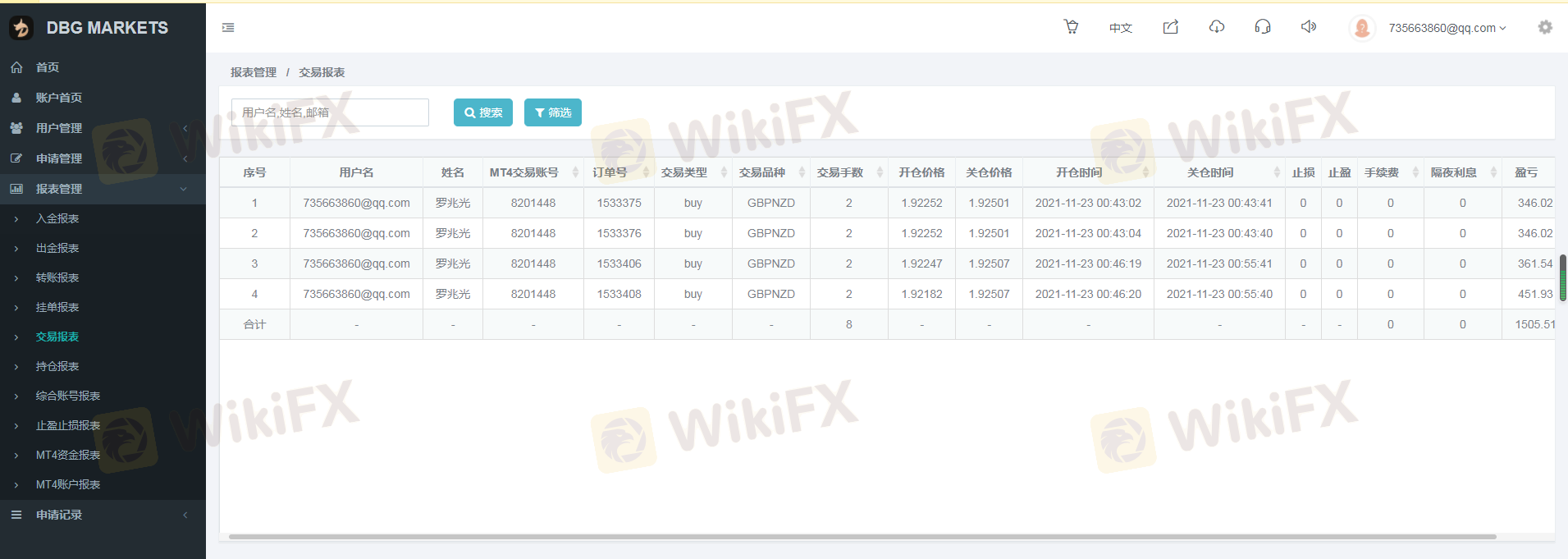Expand the 申请管理 submenu arrow
Screen dimensions: 1568x559
click(185, 158)
